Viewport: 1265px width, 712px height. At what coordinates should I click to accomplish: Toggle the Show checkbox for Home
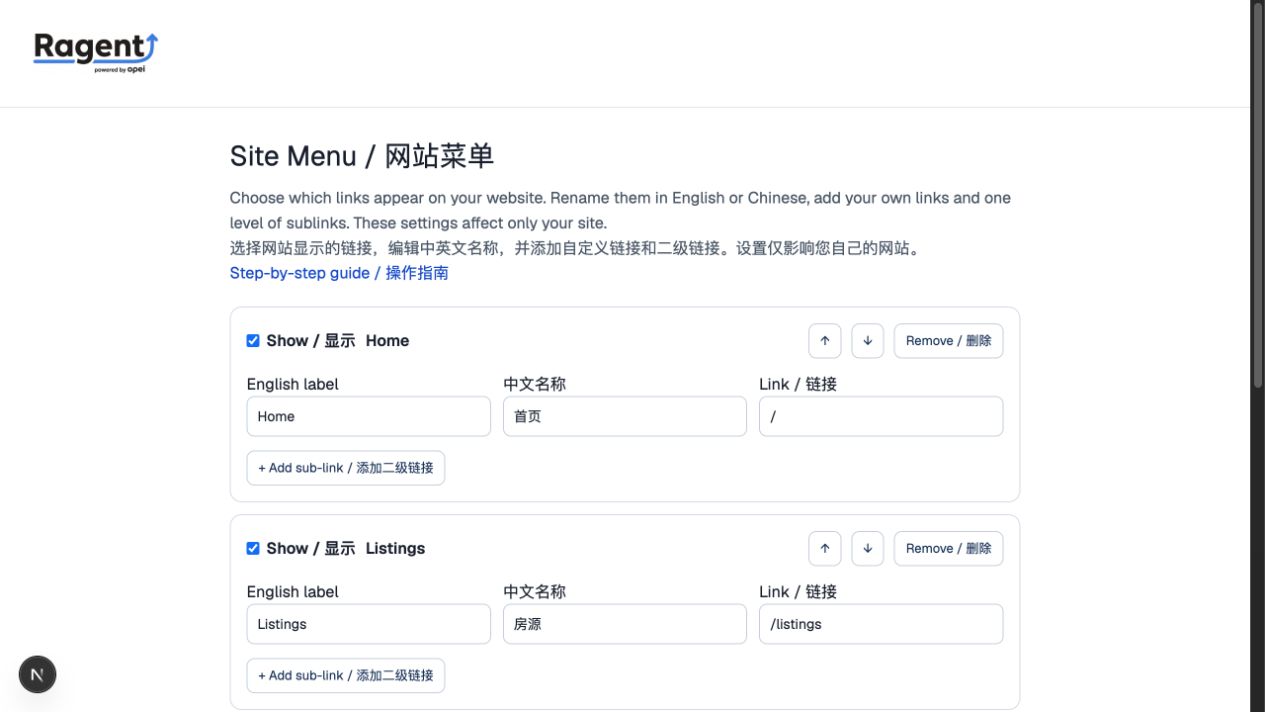pos(253,341)
